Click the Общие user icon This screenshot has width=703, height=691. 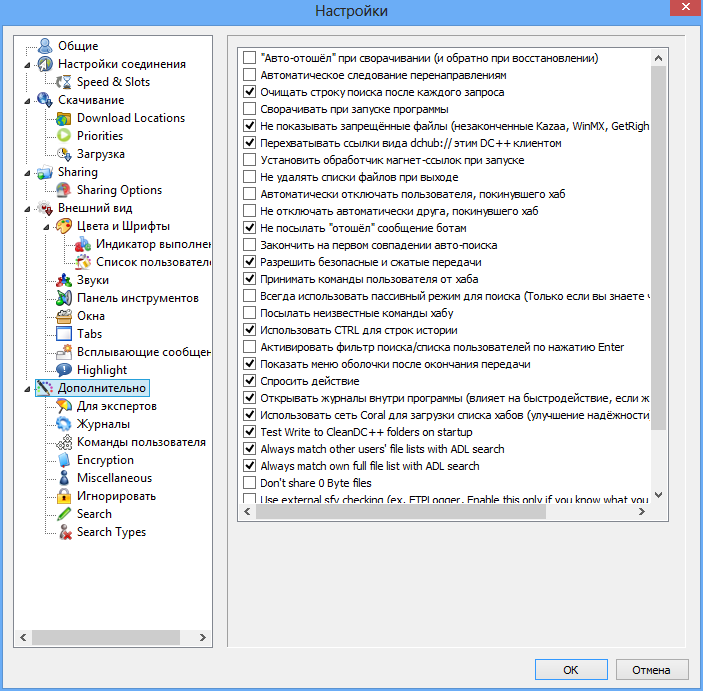coord(45,46)
